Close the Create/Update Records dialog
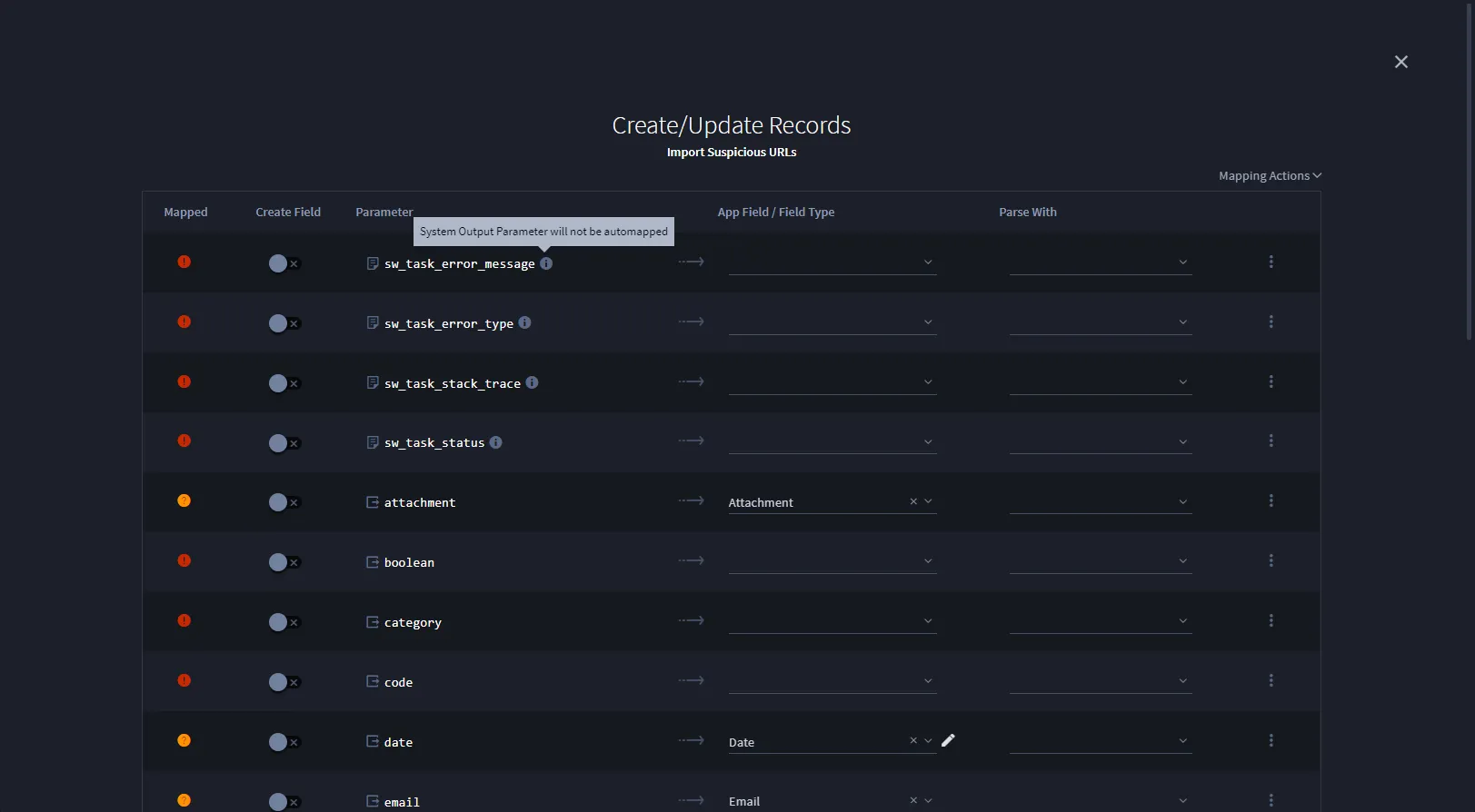This screenshot has width=1475, height=812. (1401, 62)
